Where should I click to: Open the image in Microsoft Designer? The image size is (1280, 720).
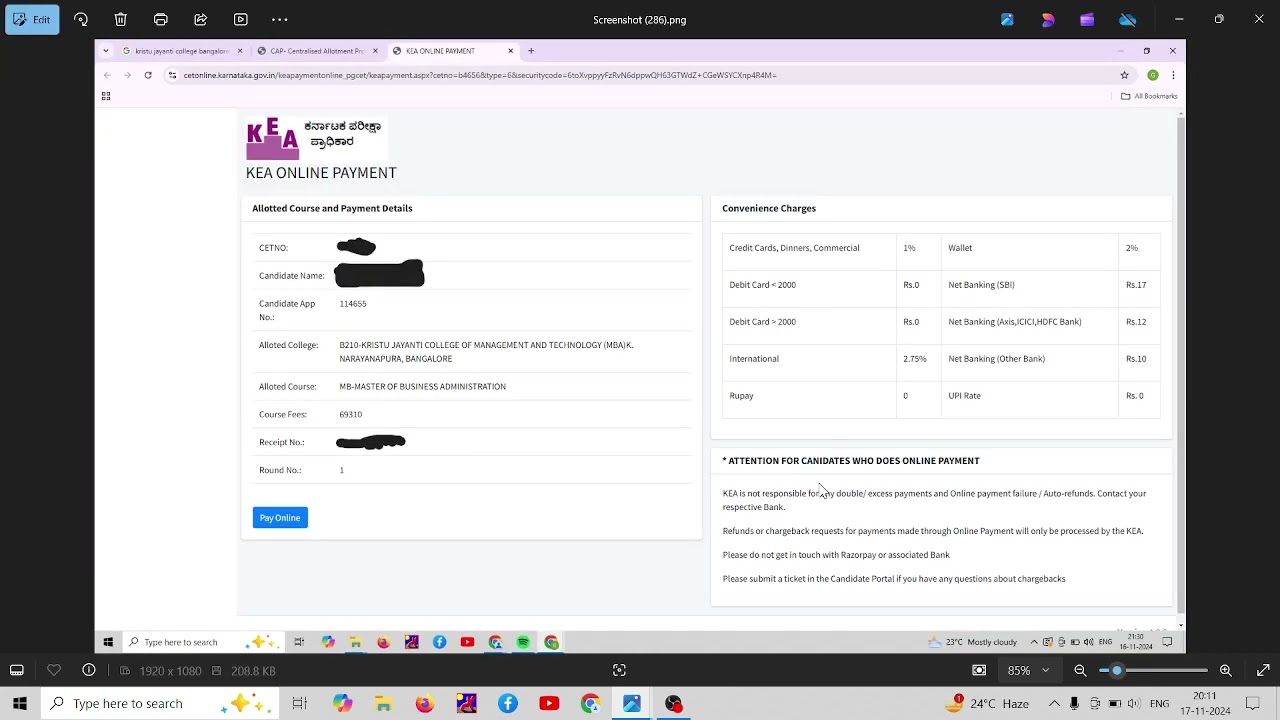pos(1047,19)
